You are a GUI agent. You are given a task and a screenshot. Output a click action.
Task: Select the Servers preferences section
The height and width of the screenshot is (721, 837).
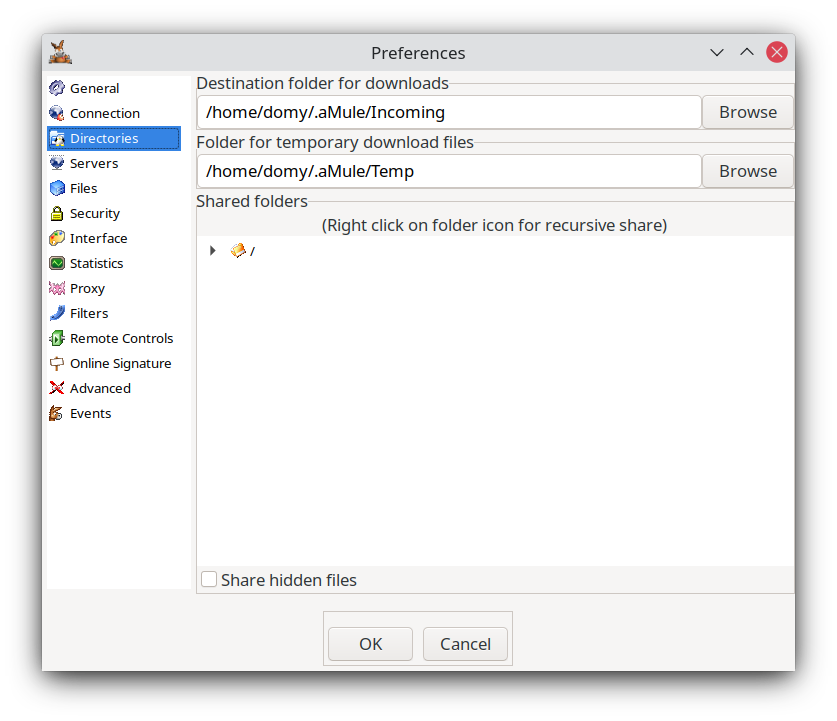[x=94, y=163]
